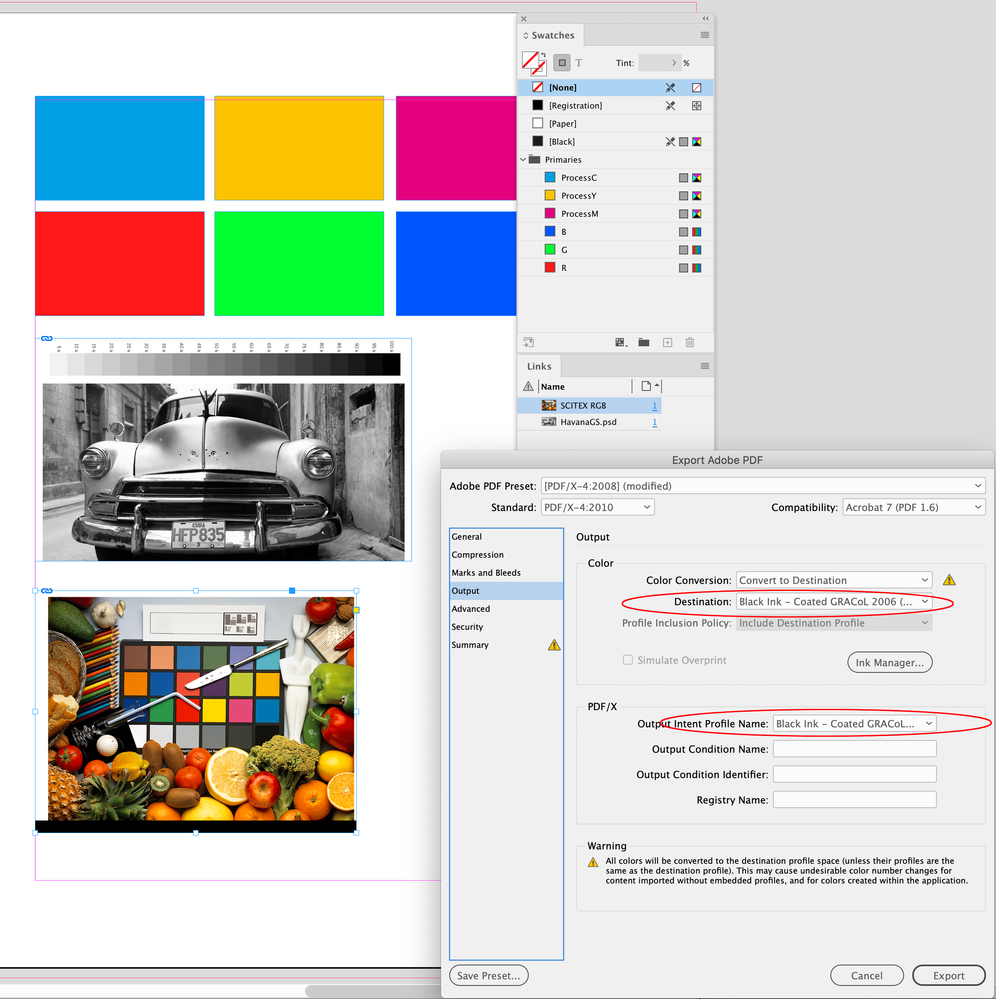Open the Standard PDF/X-4:2010 dropdown
This screenshot has width=996, height=999.
(598, 507)
